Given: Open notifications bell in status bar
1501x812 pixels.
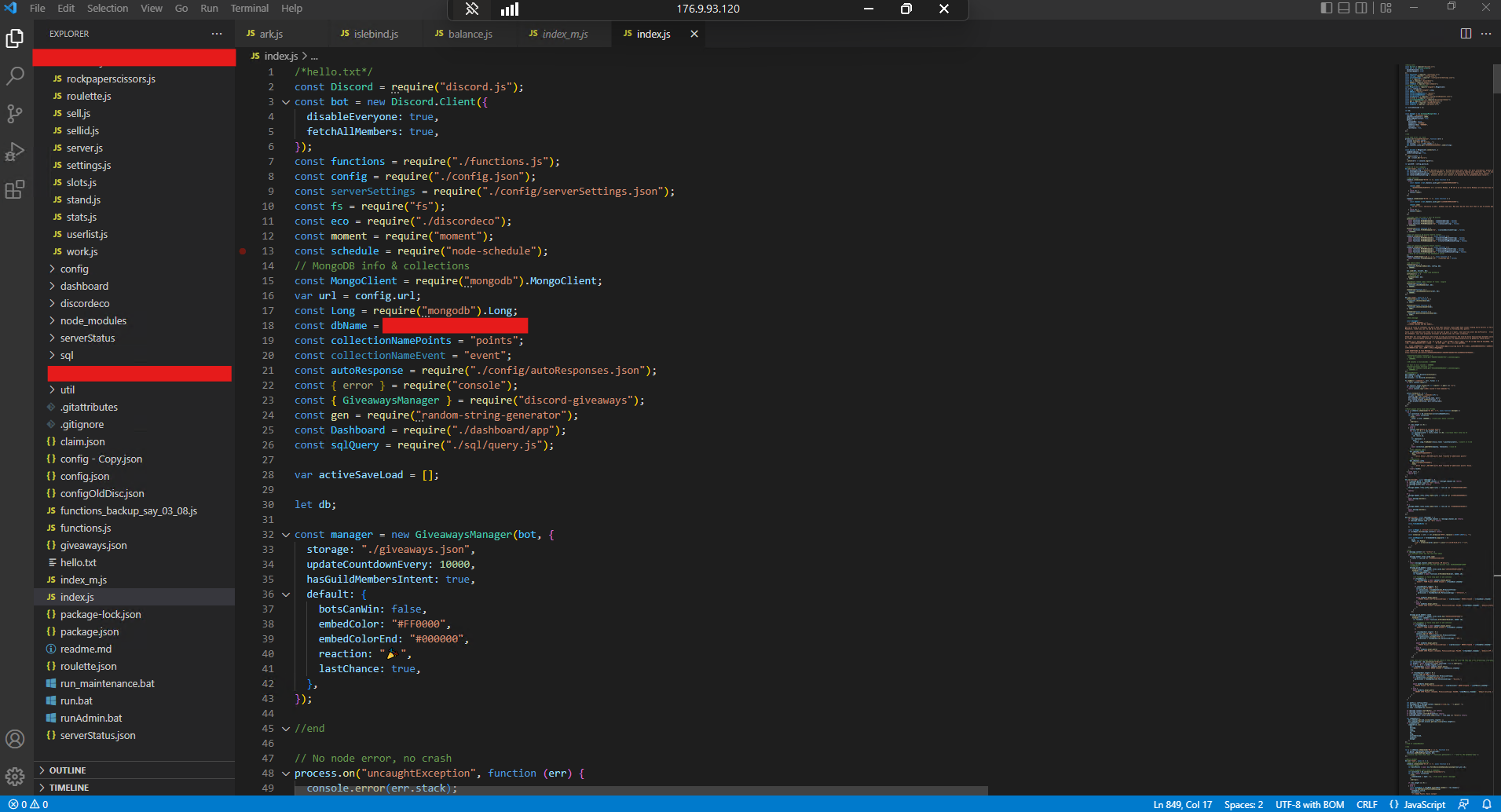Looking at the screenshot, I should 1486,804.
